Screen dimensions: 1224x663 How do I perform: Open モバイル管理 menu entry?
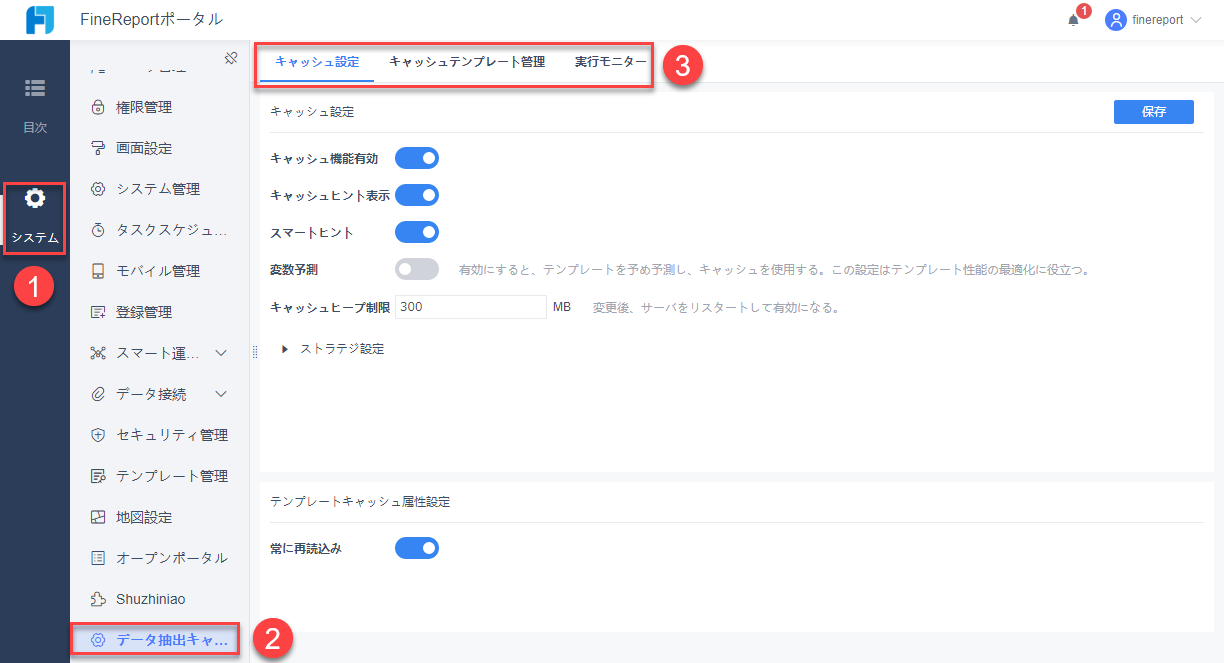click(159, 271)
